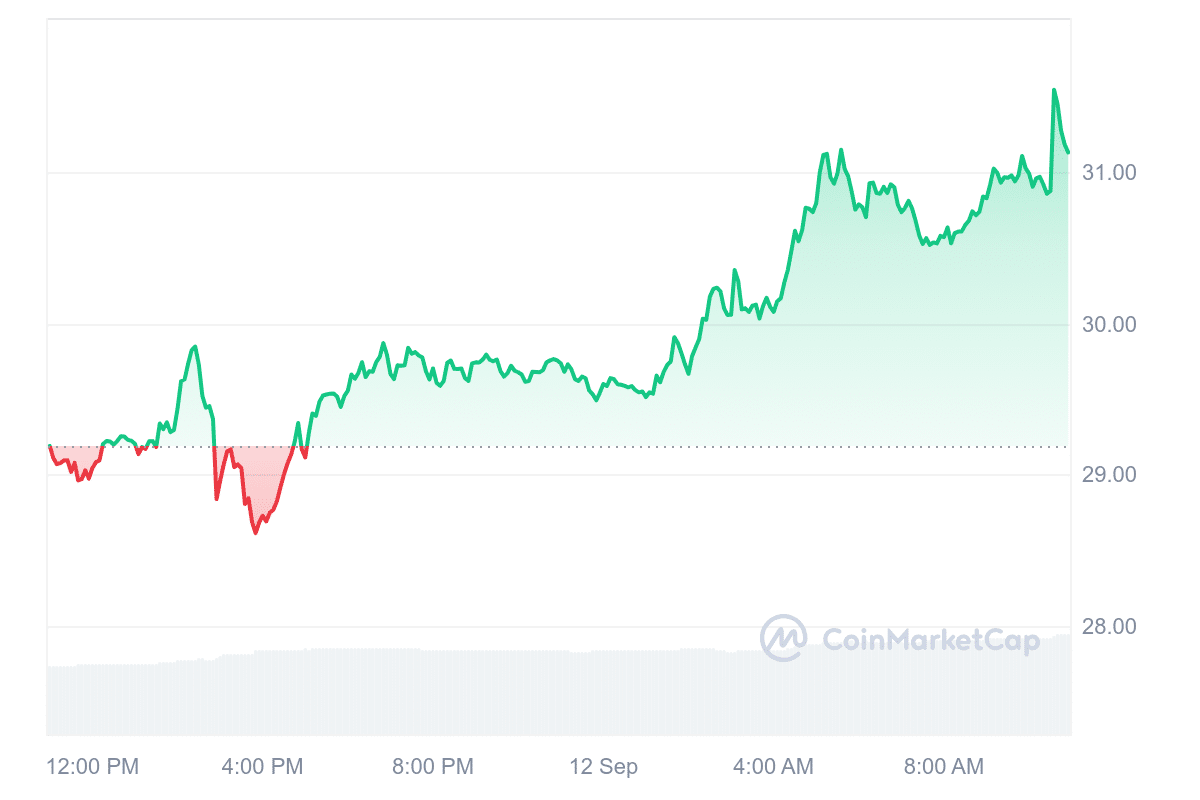Click the lowest red dip of the price line

[x=255, y=533]
